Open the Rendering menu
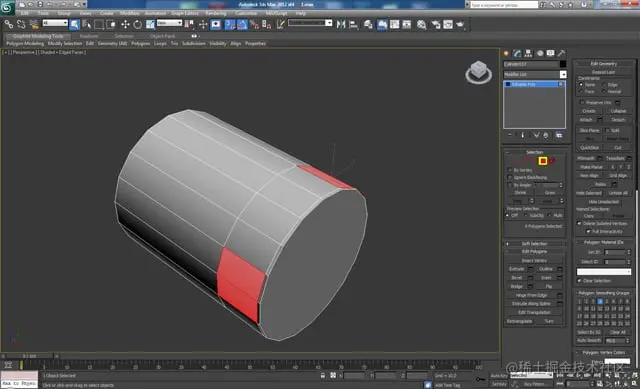The image size is (640, 389). pos(216,13)
